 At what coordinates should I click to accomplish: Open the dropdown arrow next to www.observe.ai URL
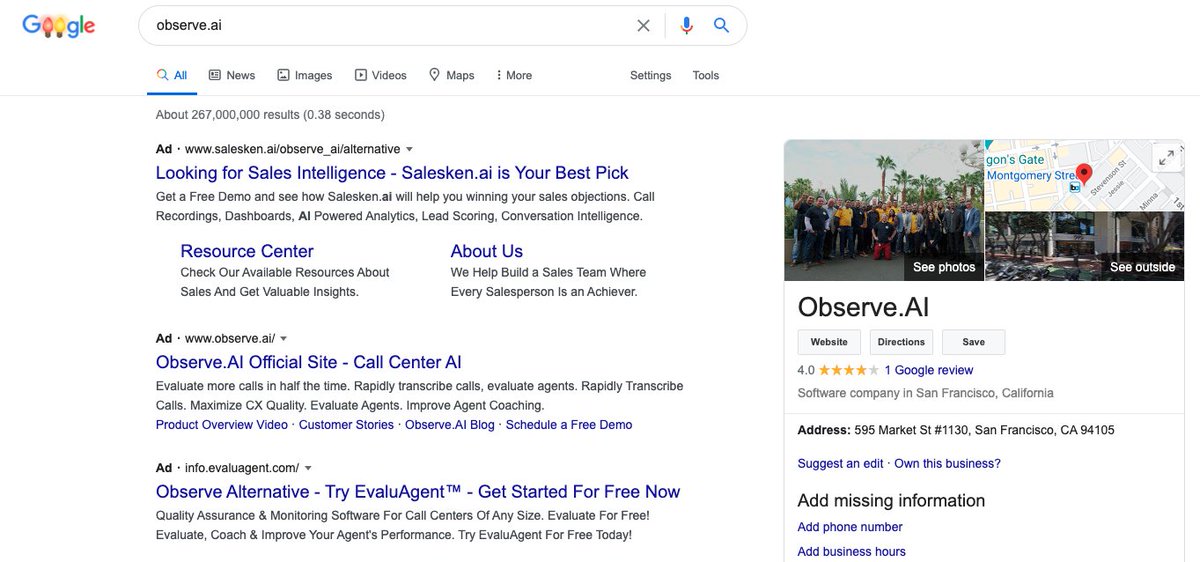pos(284,339)
